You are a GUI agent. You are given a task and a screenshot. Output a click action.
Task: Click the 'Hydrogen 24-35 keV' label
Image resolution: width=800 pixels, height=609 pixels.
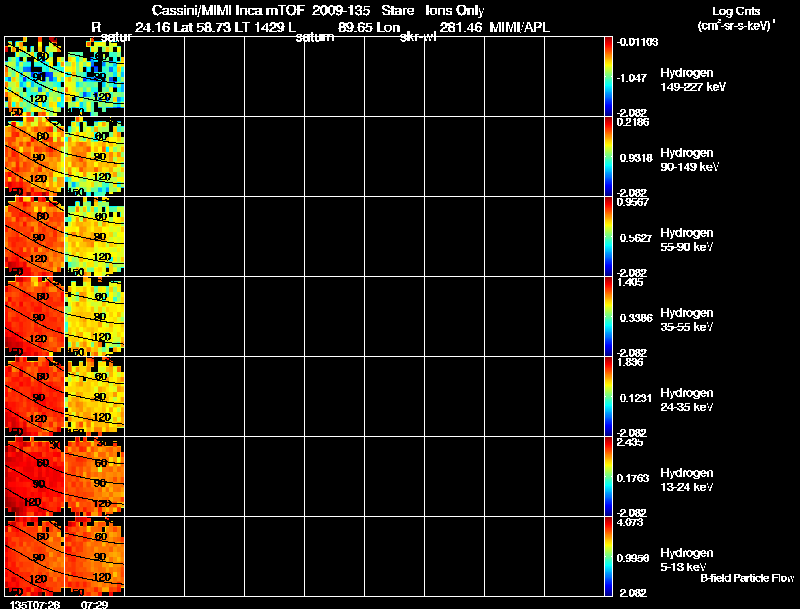tap(687, 400)
